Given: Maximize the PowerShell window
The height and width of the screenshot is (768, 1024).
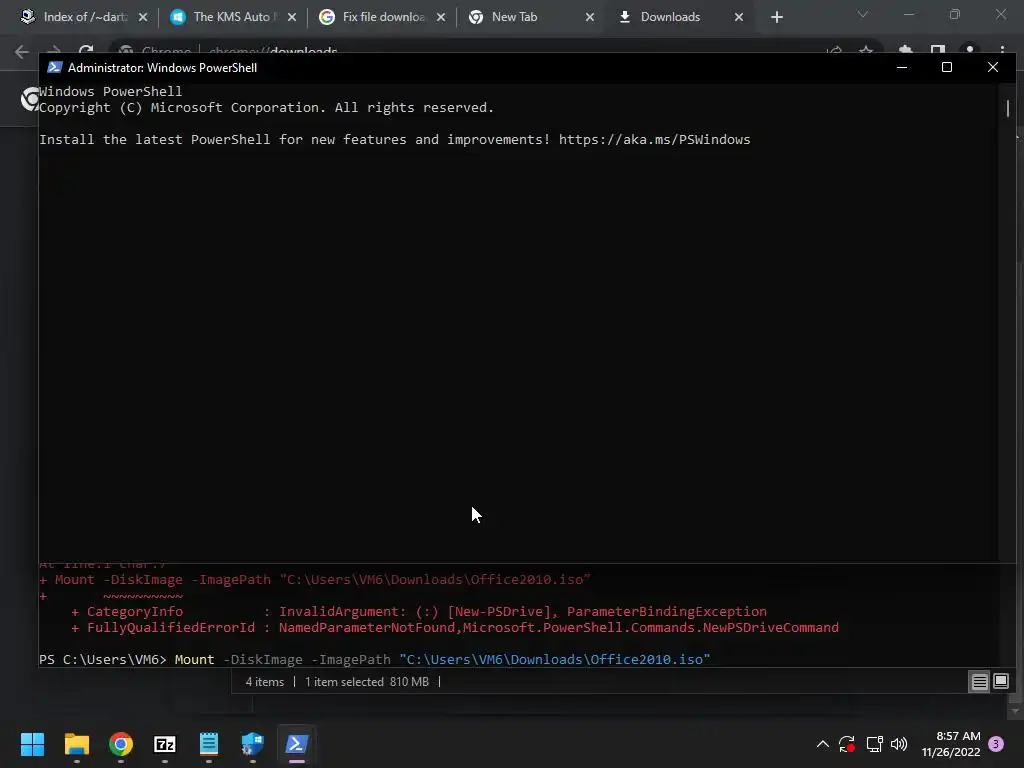Looking at the screenshot, I should (x=946, y=67).
